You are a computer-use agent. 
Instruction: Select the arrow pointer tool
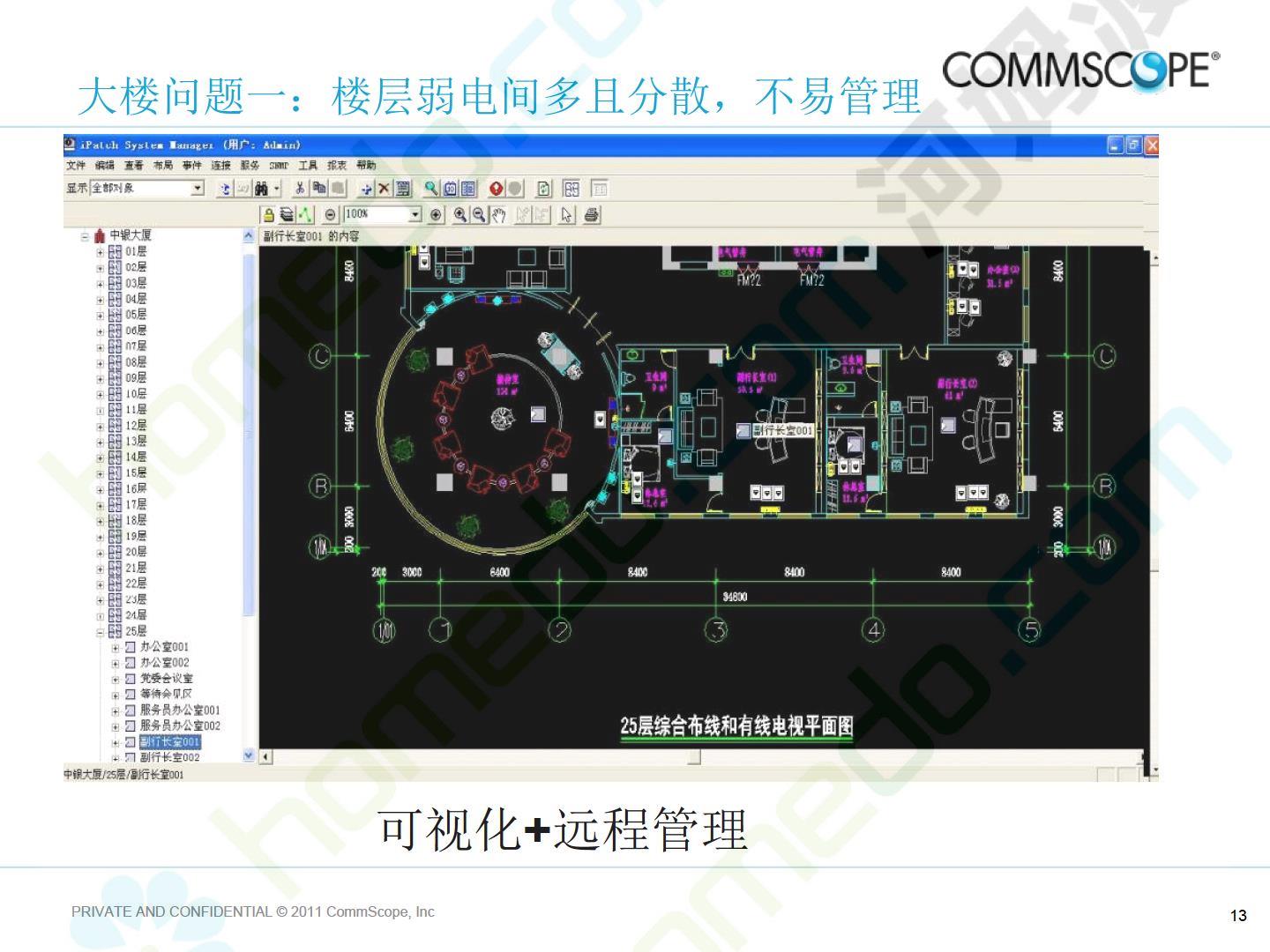(x=565, y=214)
